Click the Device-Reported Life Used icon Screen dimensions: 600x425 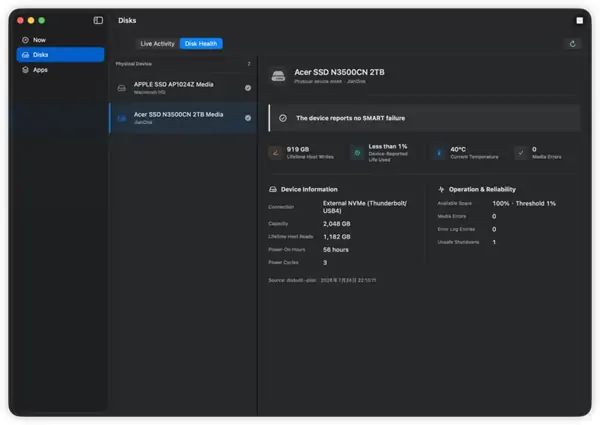[x=357, y=153]
